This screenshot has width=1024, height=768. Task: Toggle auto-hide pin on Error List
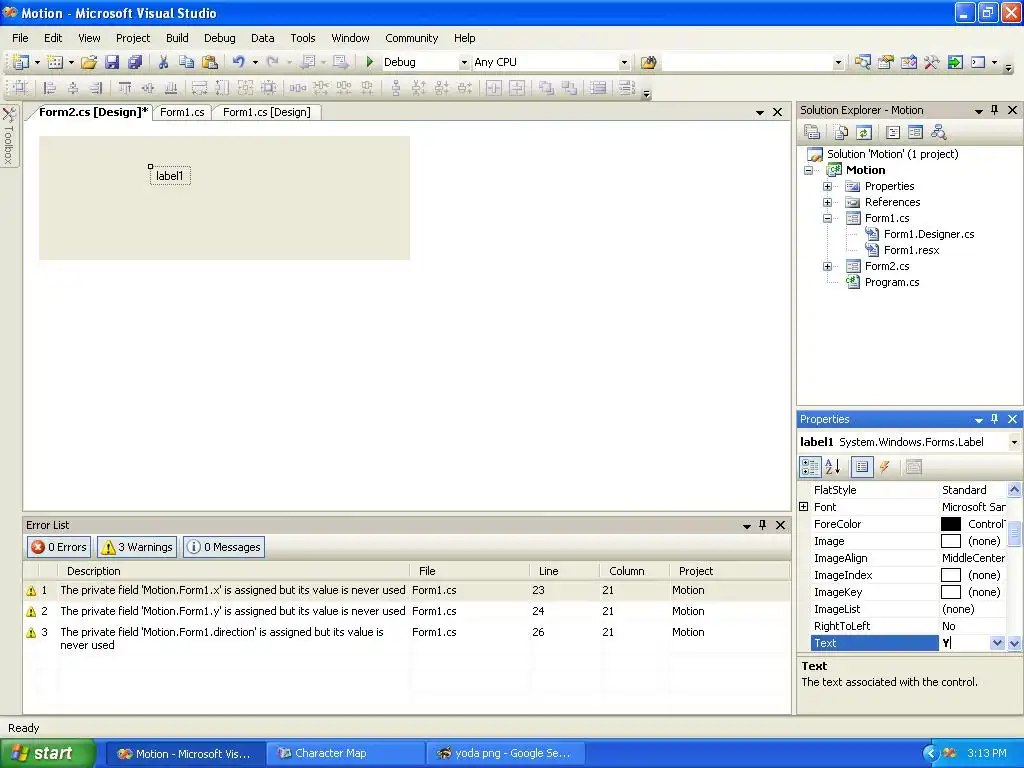[x=762, y=524]
